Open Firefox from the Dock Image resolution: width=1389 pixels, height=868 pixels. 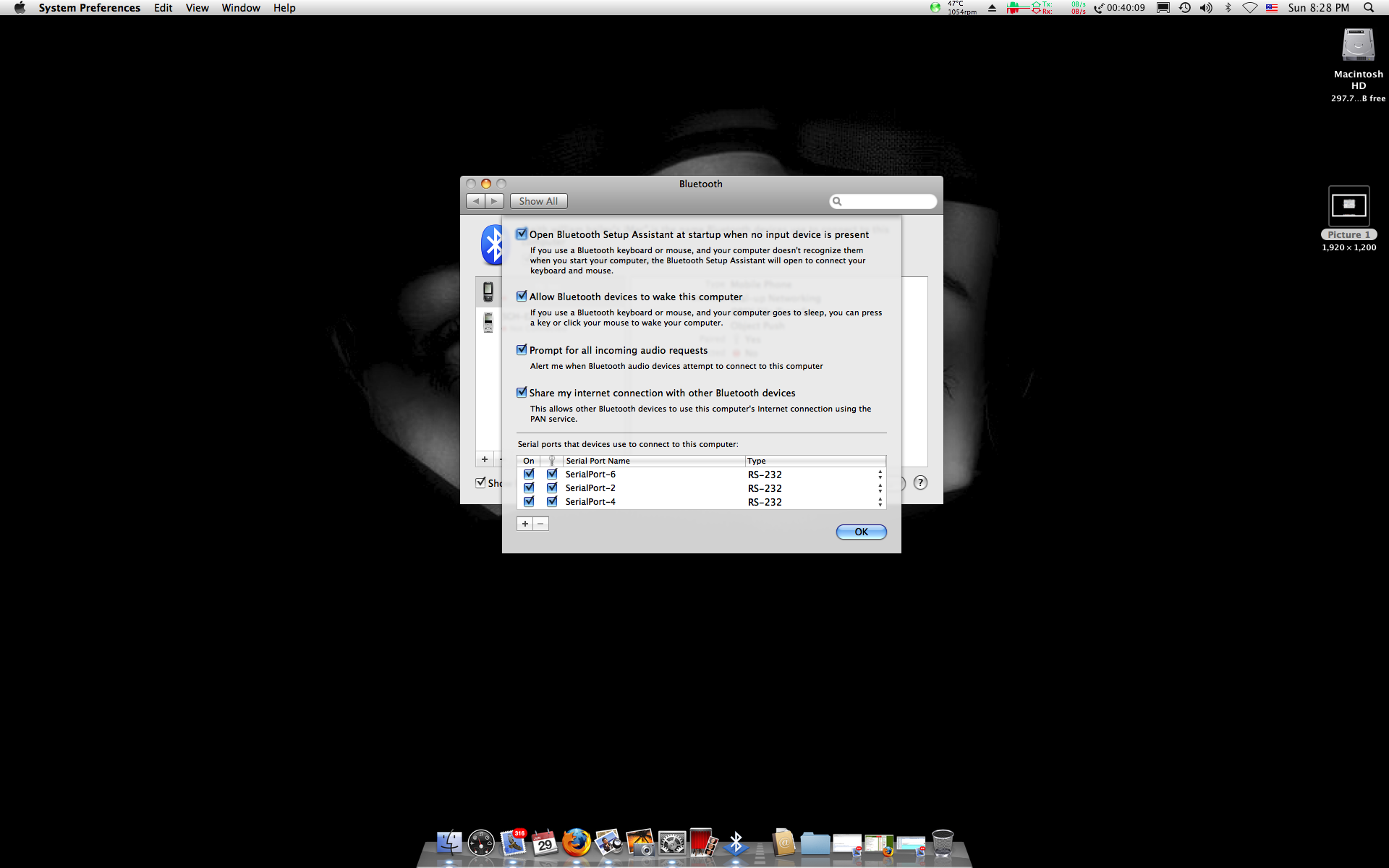(577, 843)
